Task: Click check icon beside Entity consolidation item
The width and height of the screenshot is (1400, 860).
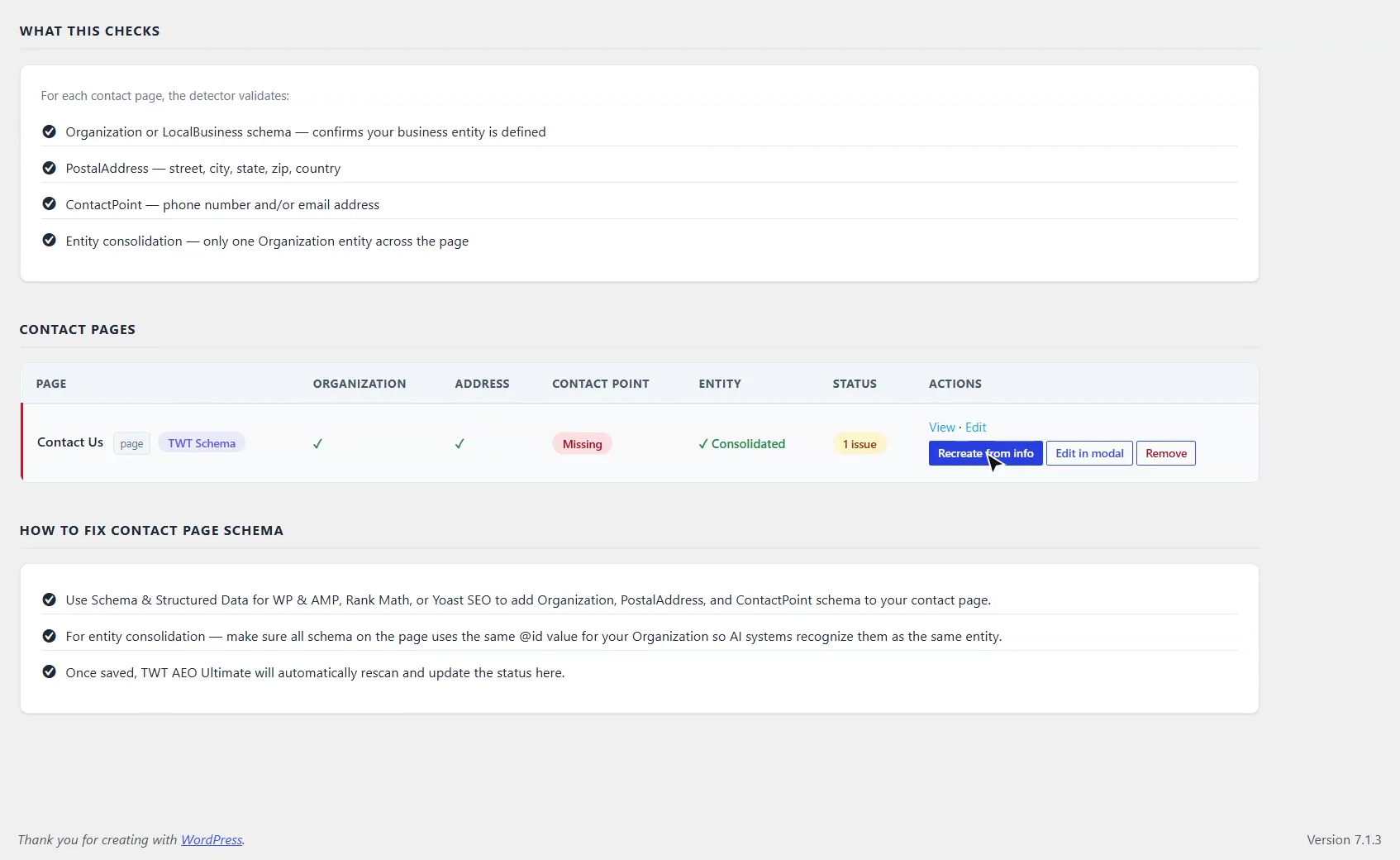Action: tap(49, 241)
